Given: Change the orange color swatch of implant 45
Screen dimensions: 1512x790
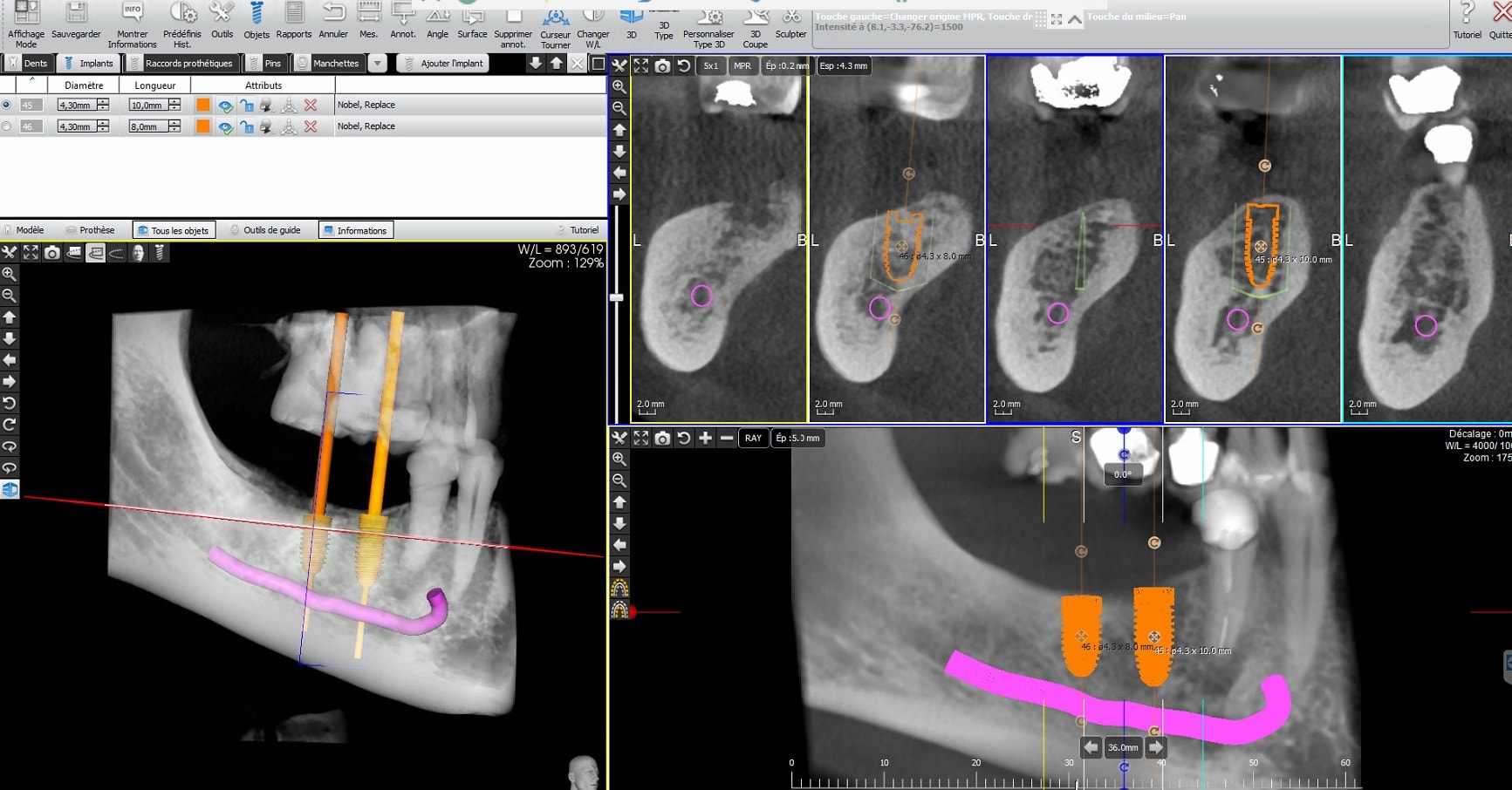Looking at the screenshot, I should pos(203,106).
